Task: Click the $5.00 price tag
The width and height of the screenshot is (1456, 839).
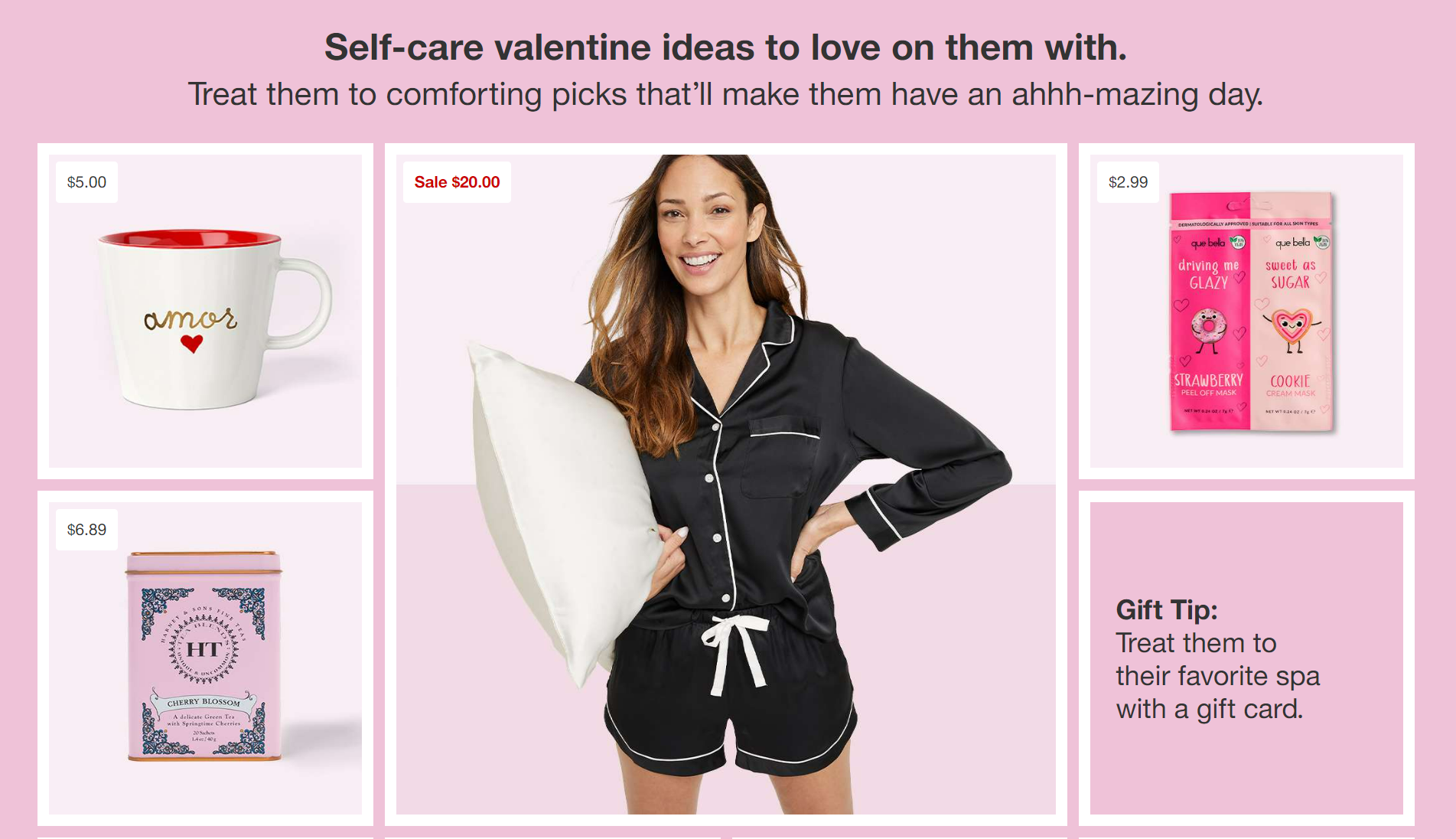Action: (86, 182)
